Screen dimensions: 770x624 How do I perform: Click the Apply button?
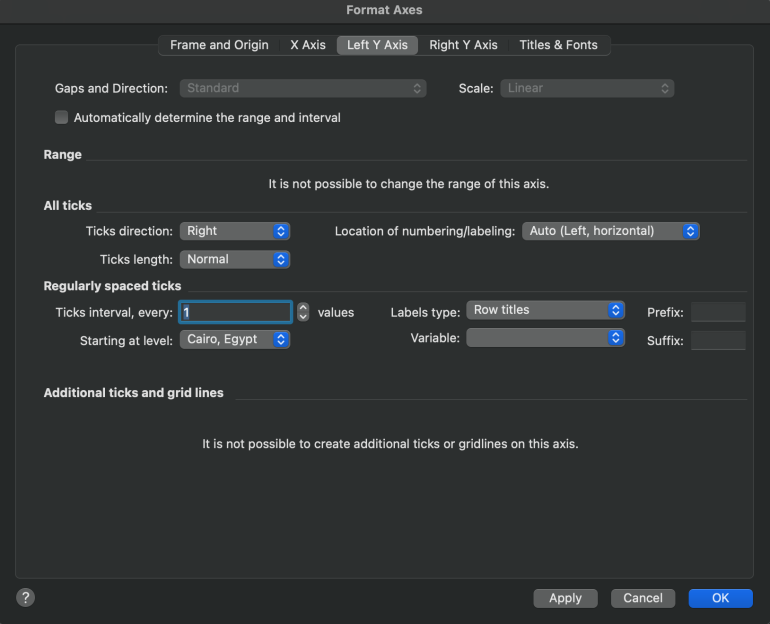pyautogui.click(x=565, y=598)
